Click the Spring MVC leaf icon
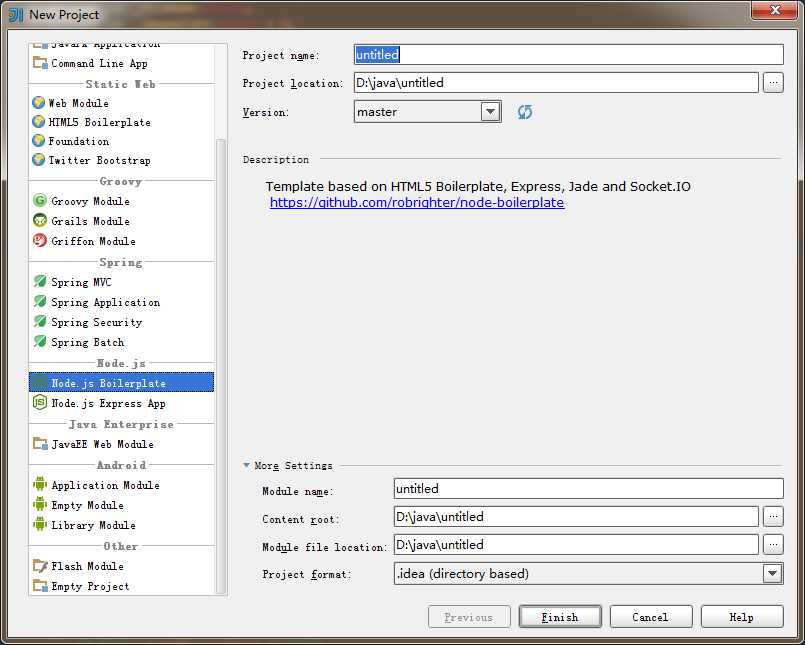This screenshot has width=805, height=645. coord(40,281)
